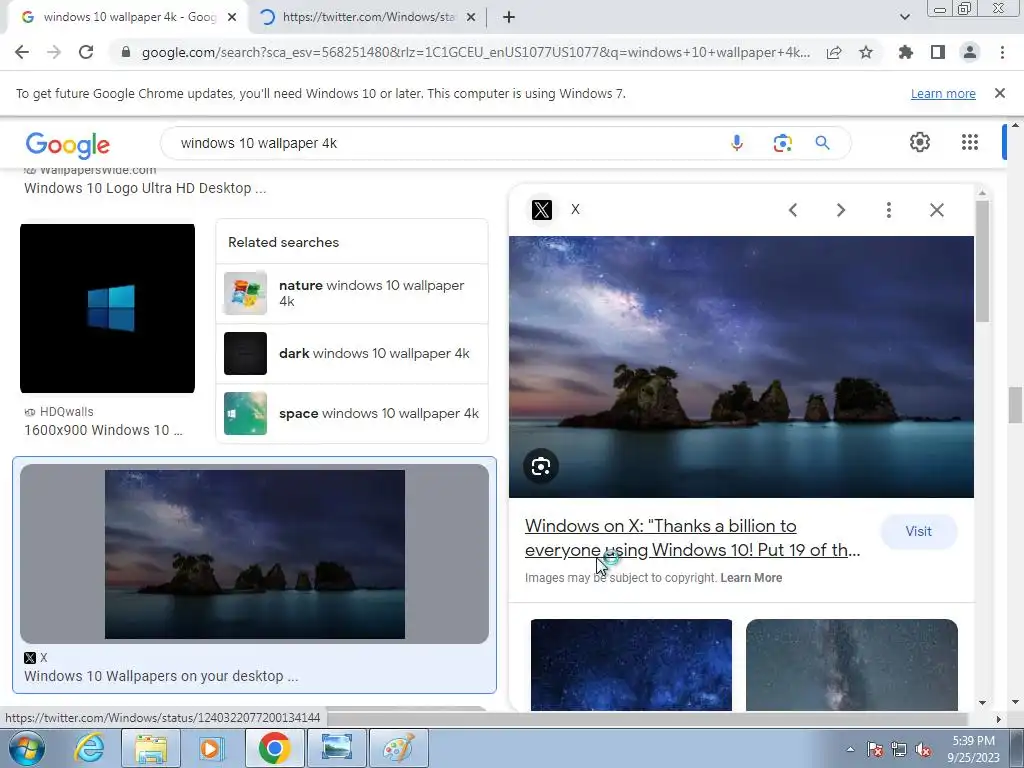Open the Chrome profile avatar
Image resolution: width=1024 pixels, height=768 pixels.
pos(970,52)
